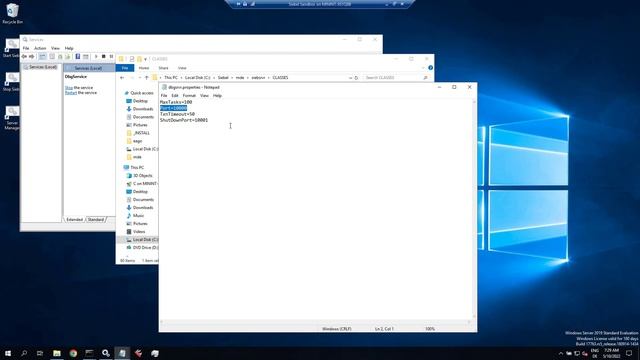
Task: Click the Notepad vertical scrollbar
Action: point(473,209)
